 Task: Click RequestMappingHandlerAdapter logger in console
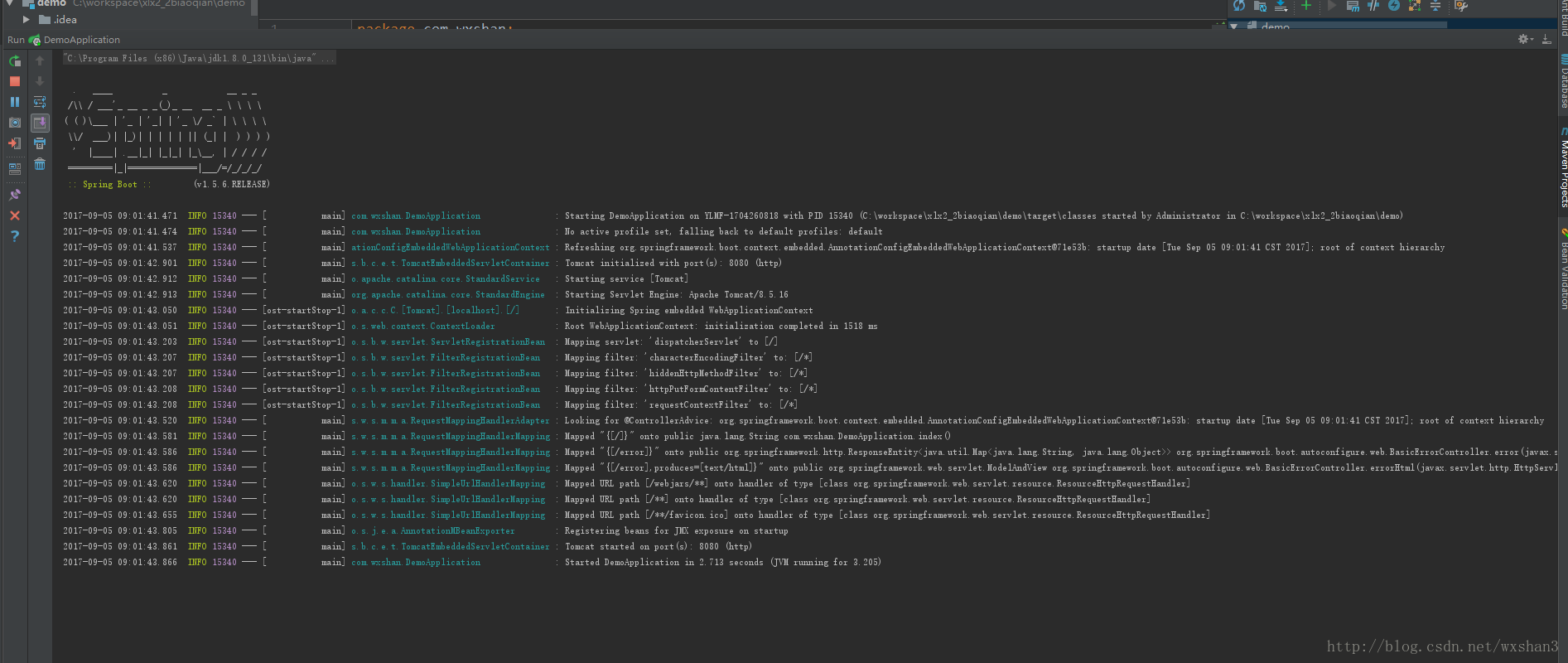click(451, 420)
